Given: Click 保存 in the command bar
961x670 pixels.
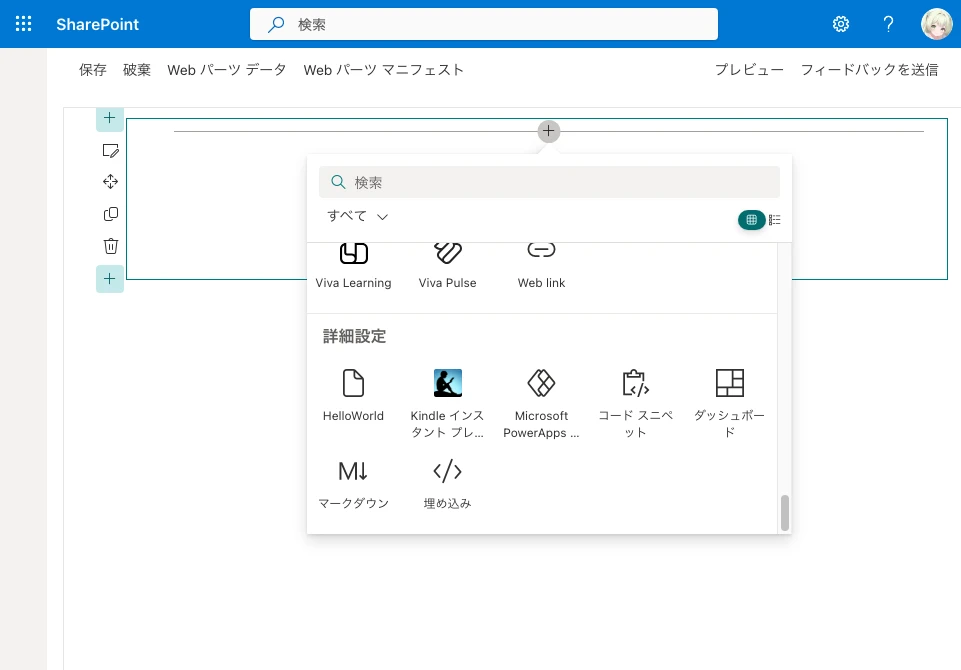Looking at the screenshot, I should coord(93,70).
